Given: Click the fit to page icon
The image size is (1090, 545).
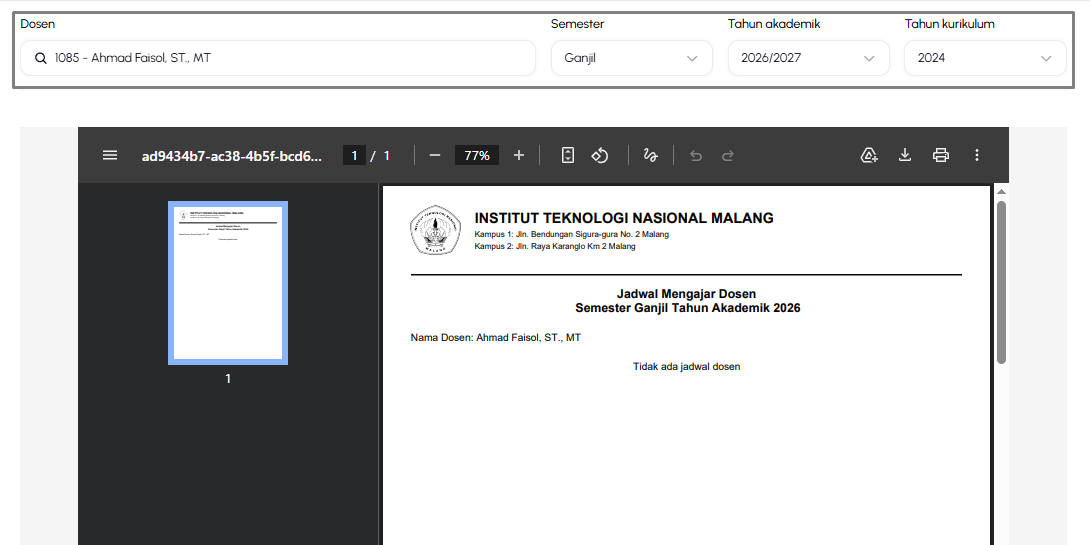Looking at the screenshot, I should (568, 155).
